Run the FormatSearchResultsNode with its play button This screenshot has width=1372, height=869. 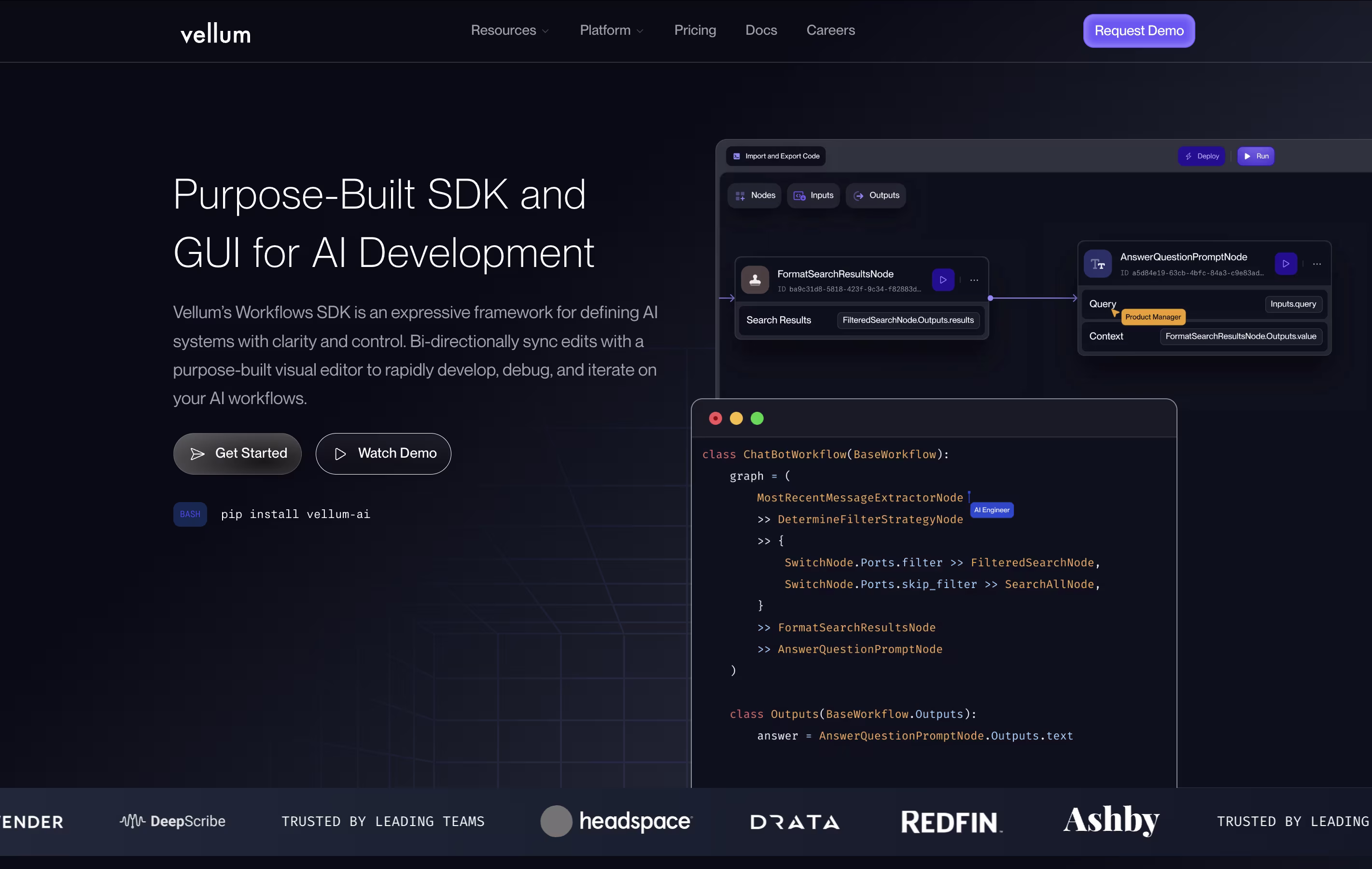(943, 280)
